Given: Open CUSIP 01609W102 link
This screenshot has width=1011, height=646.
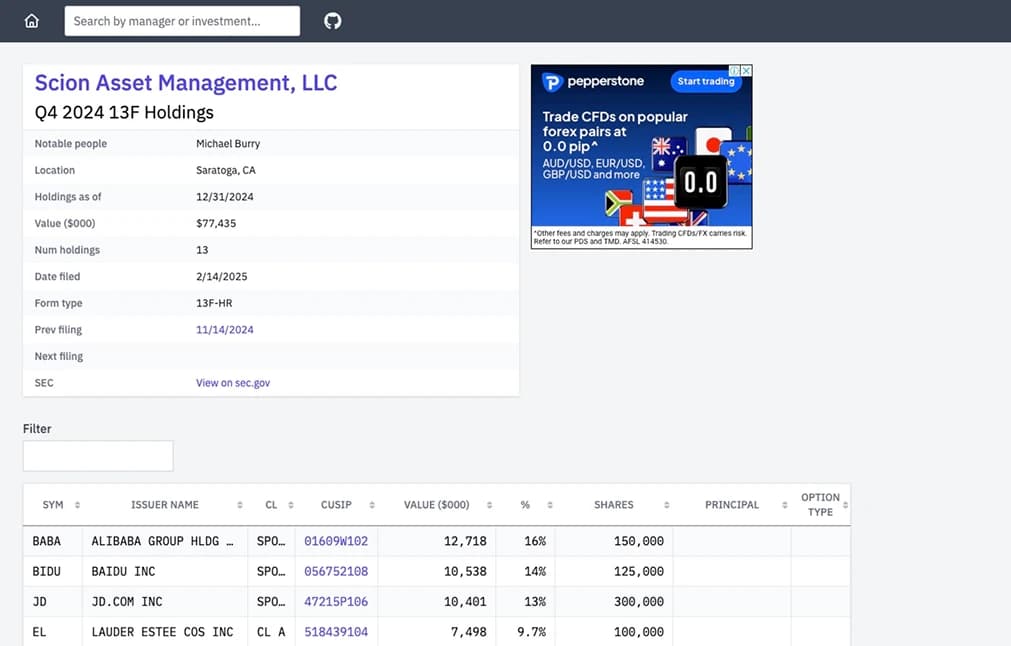Looking at the screenshot, I should click(336, 541).
